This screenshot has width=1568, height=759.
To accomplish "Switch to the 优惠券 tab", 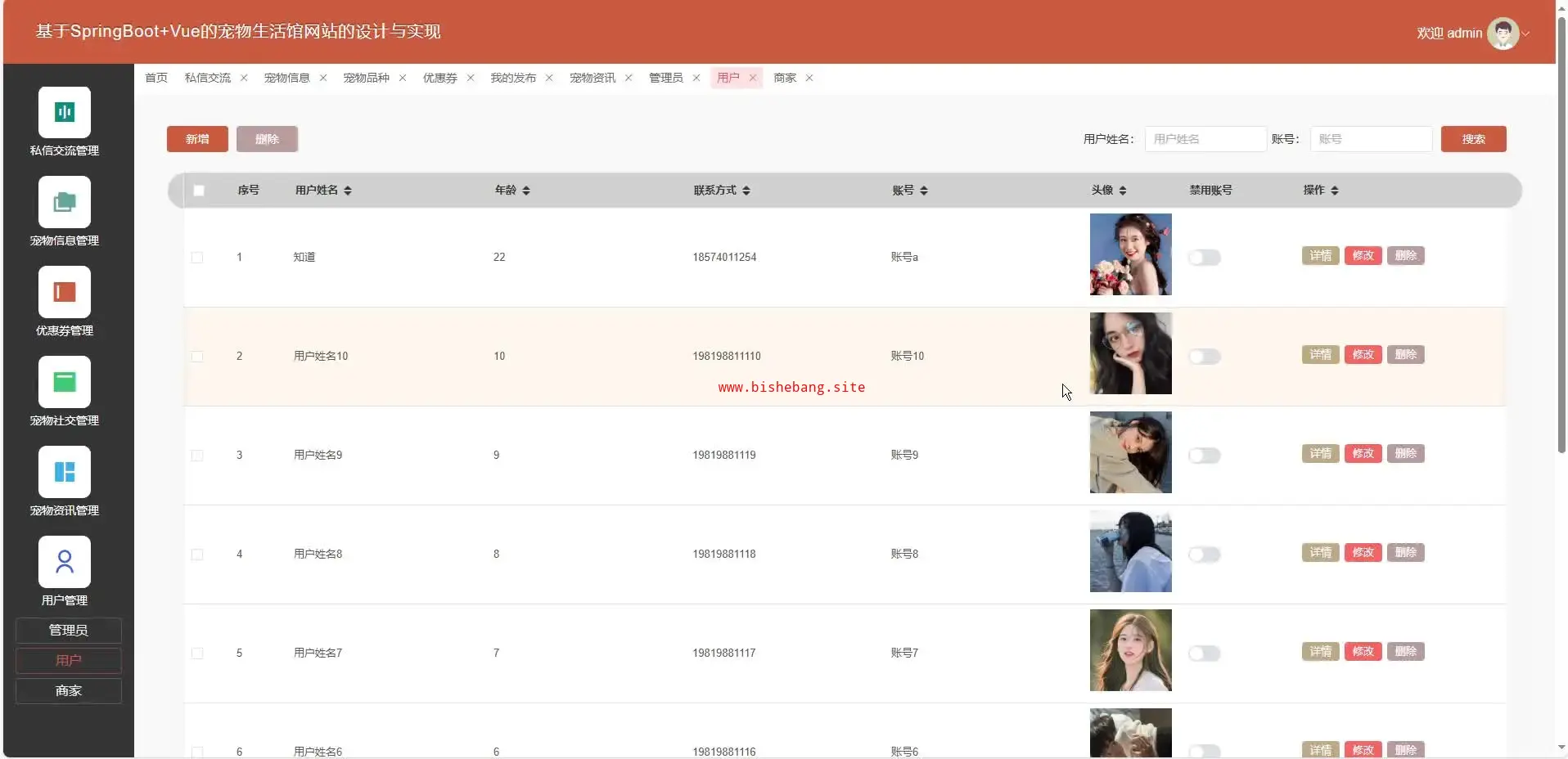I will pyautogui.click(x=440, y=78).
